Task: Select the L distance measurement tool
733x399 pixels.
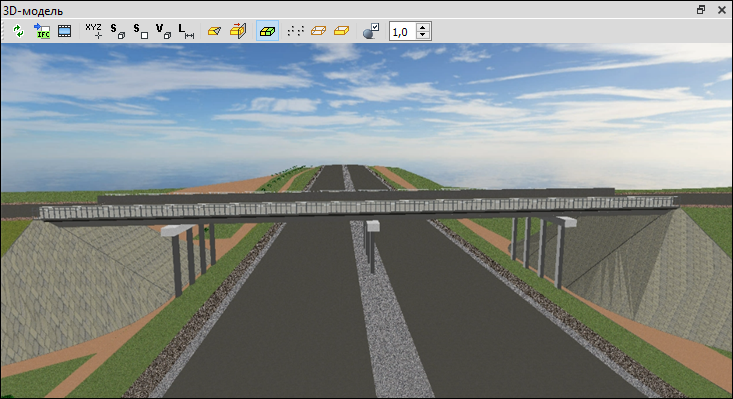Action: 186,31
